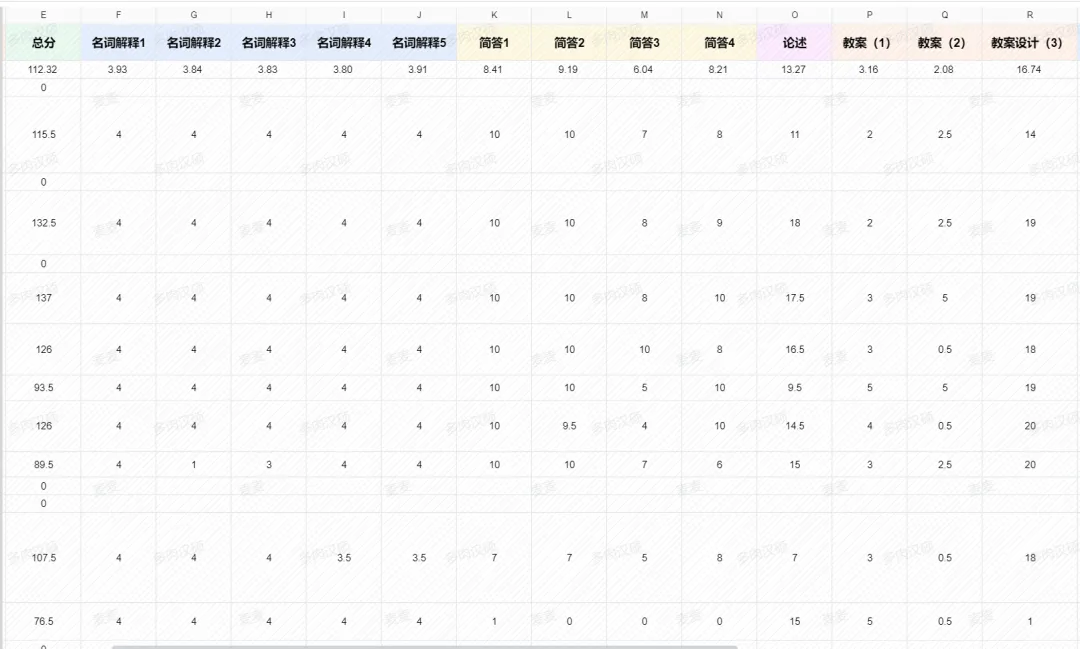Select 教案设计（3） value 14 in row 115.5

pos(1030,134)
